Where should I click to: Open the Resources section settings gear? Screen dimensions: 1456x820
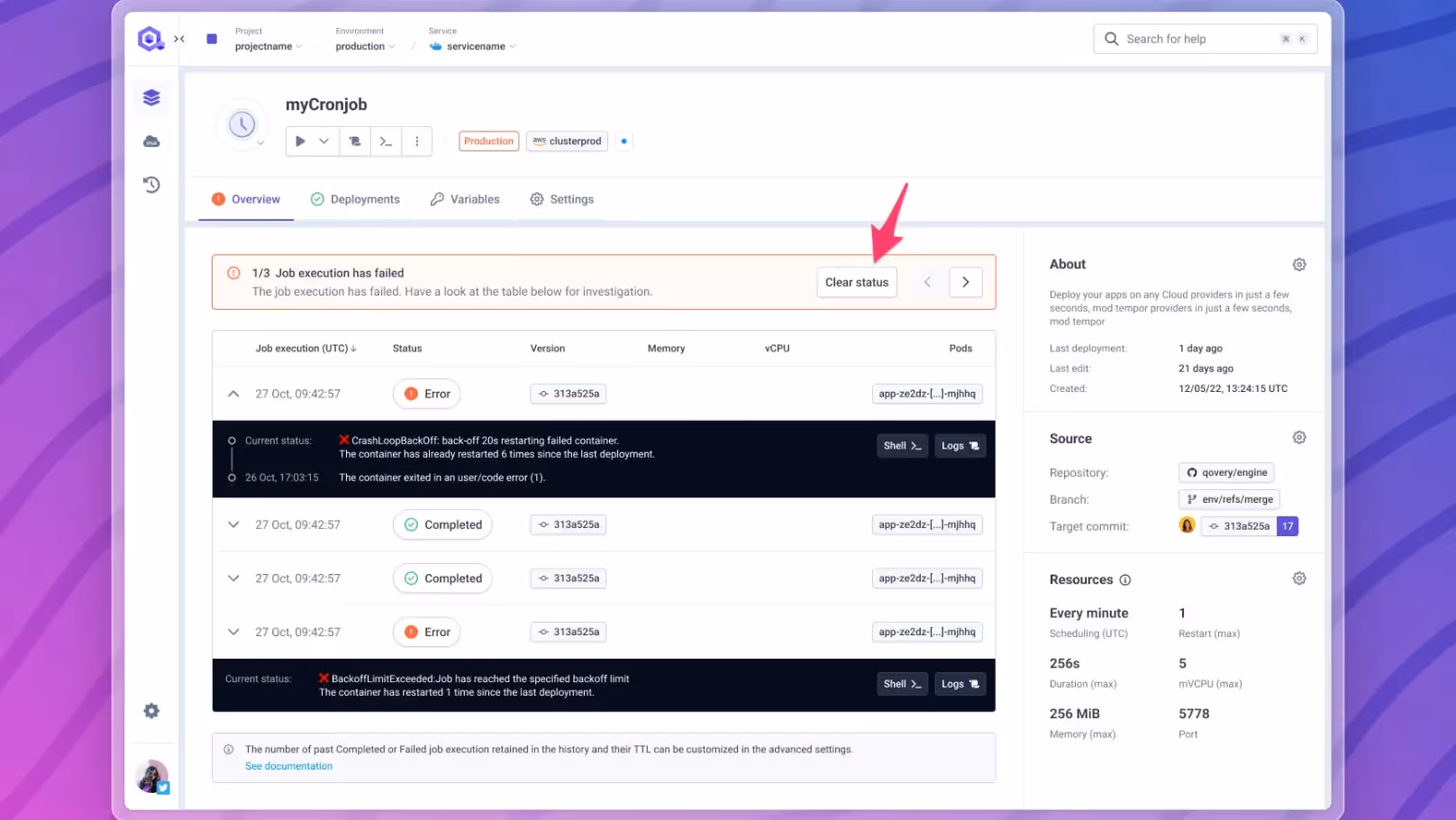(1299, 579)
